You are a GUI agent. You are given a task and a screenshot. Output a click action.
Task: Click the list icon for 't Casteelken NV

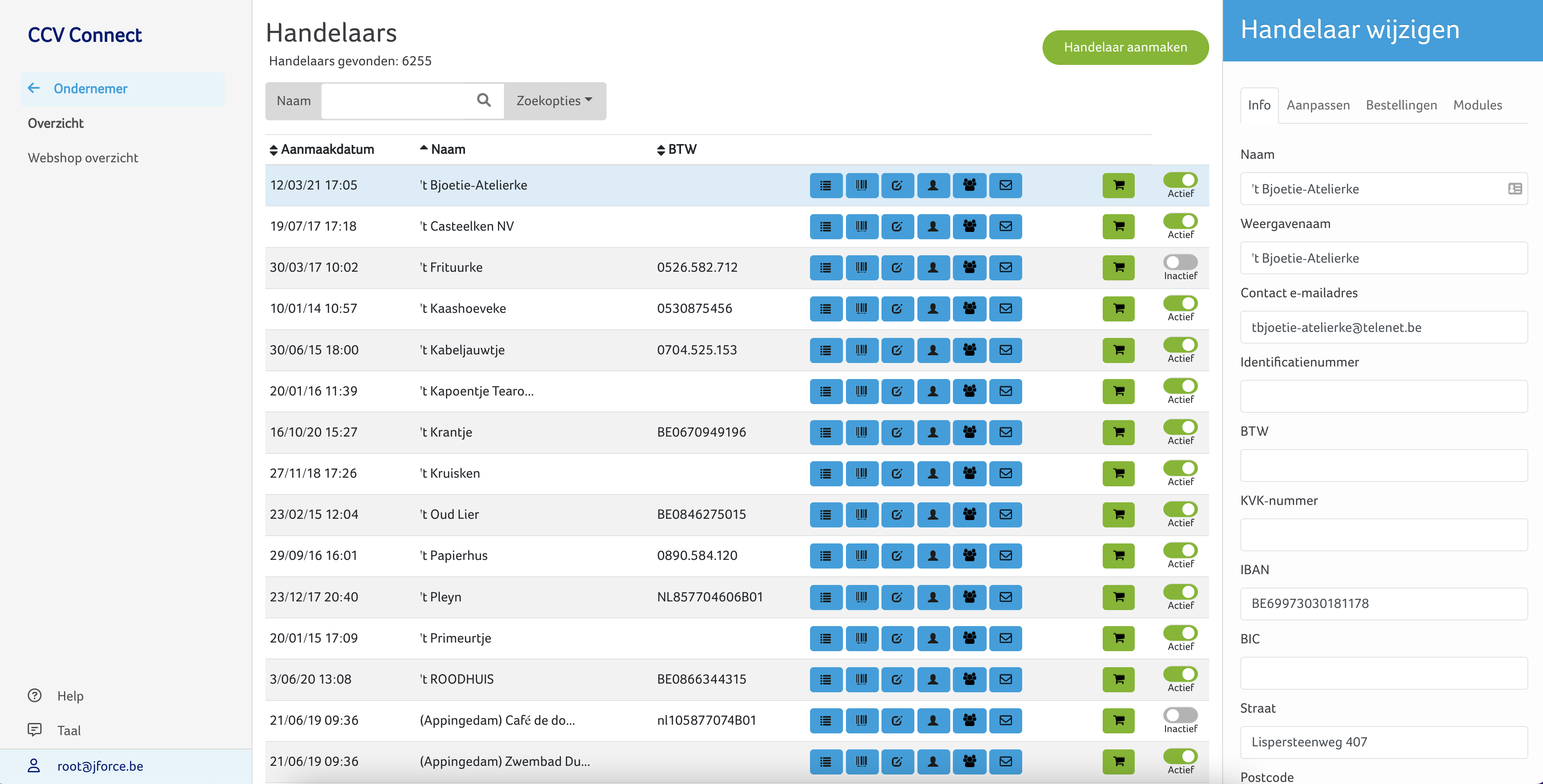click(x=826, y=226)
